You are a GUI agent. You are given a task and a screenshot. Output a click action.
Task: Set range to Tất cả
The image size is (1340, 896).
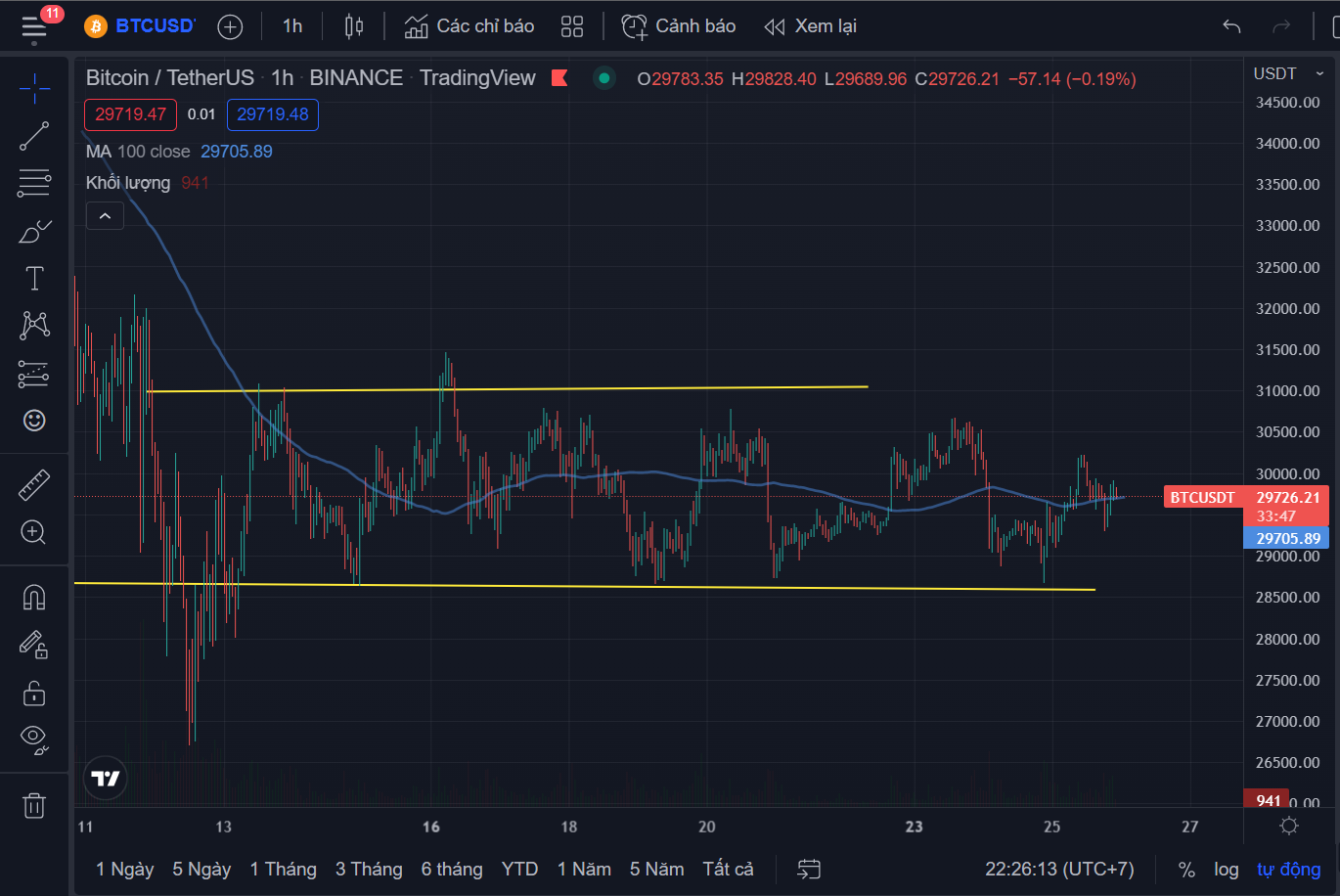728,869
